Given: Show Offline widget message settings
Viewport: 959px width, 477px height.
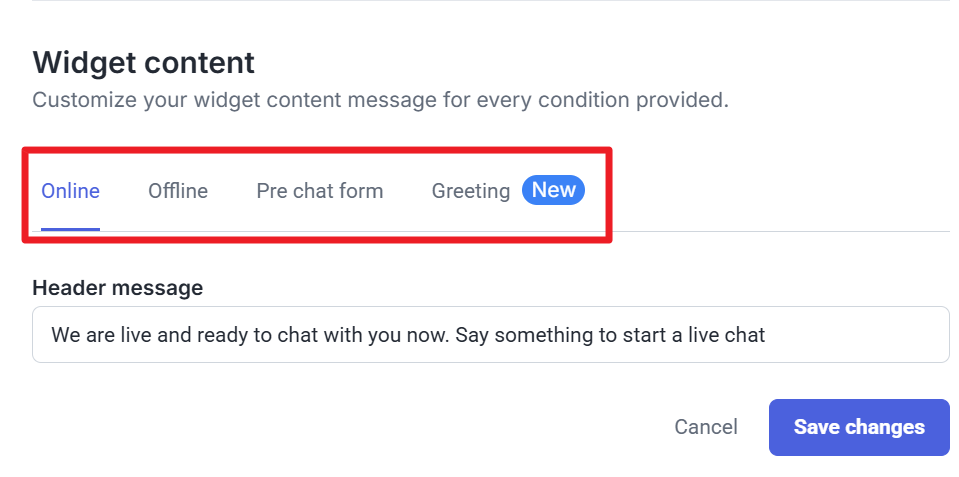Looking at the screenshot, I should point(178,191).
